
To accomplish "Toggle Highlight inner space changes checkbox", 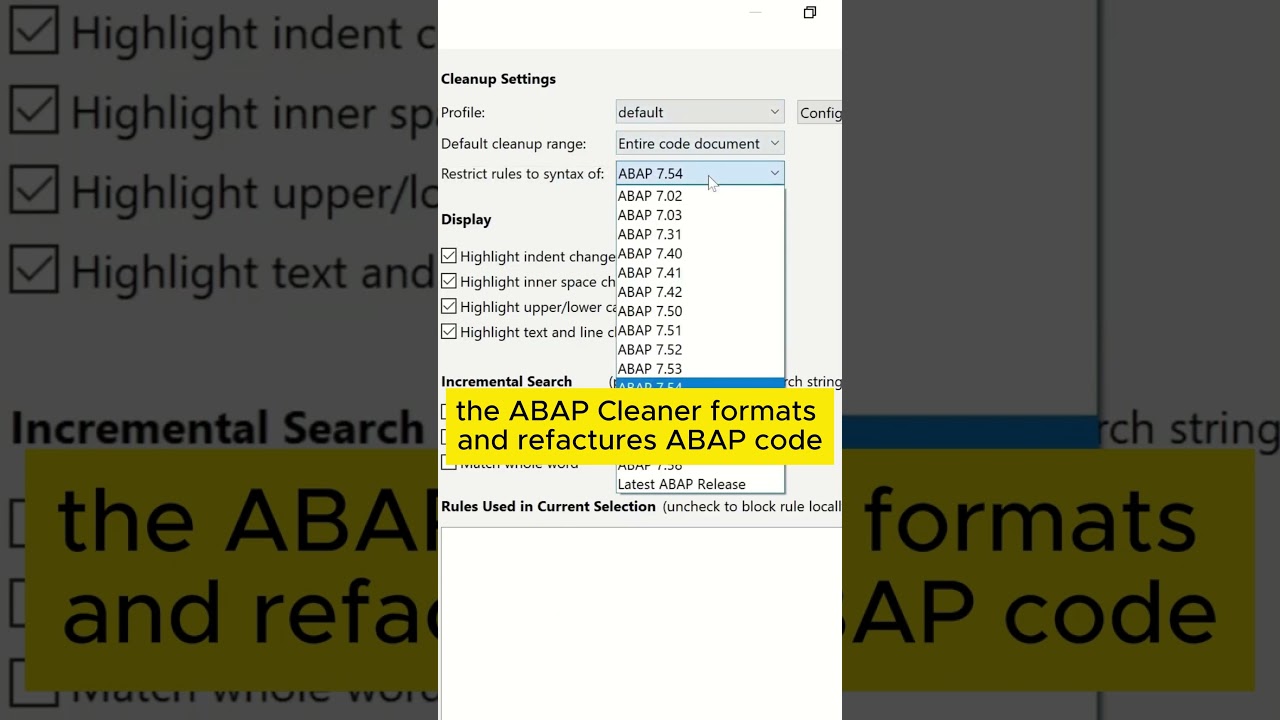I will (x=449, y=282).
